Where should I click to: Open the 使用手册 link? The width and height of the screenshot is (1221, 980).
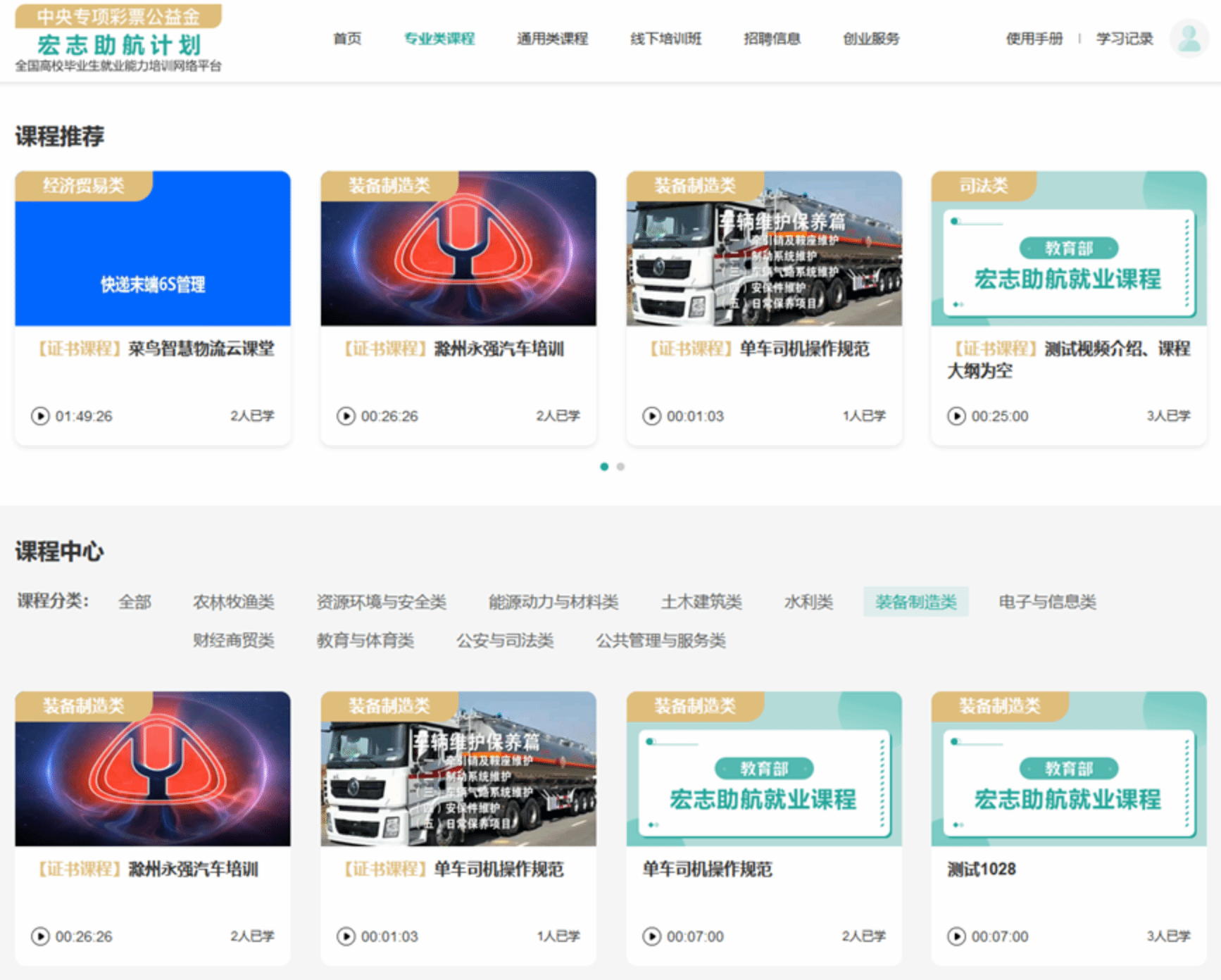coord(1034,39)
